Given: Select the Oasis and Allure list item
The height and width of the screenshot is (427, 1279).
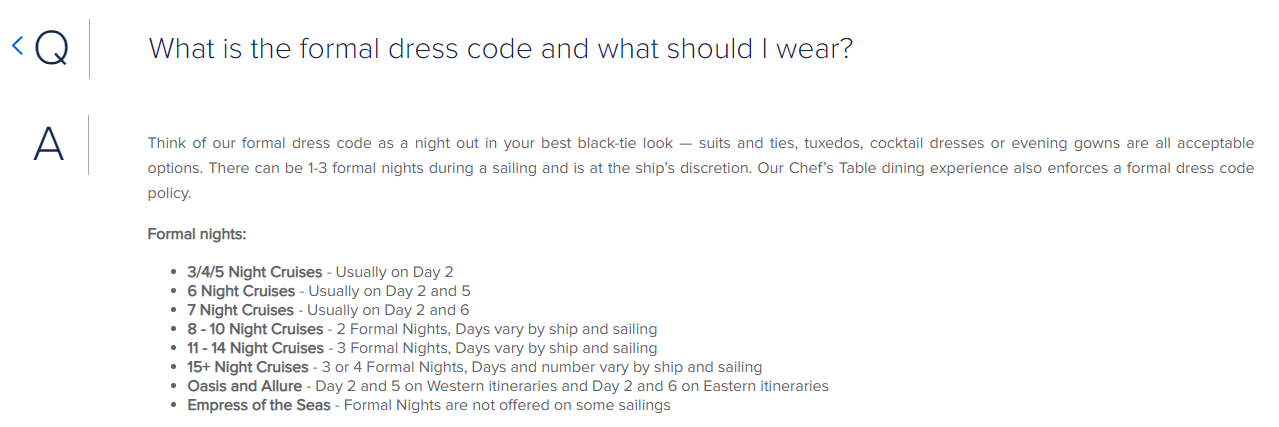Looking at the screenshot, I should click(508, 386).
